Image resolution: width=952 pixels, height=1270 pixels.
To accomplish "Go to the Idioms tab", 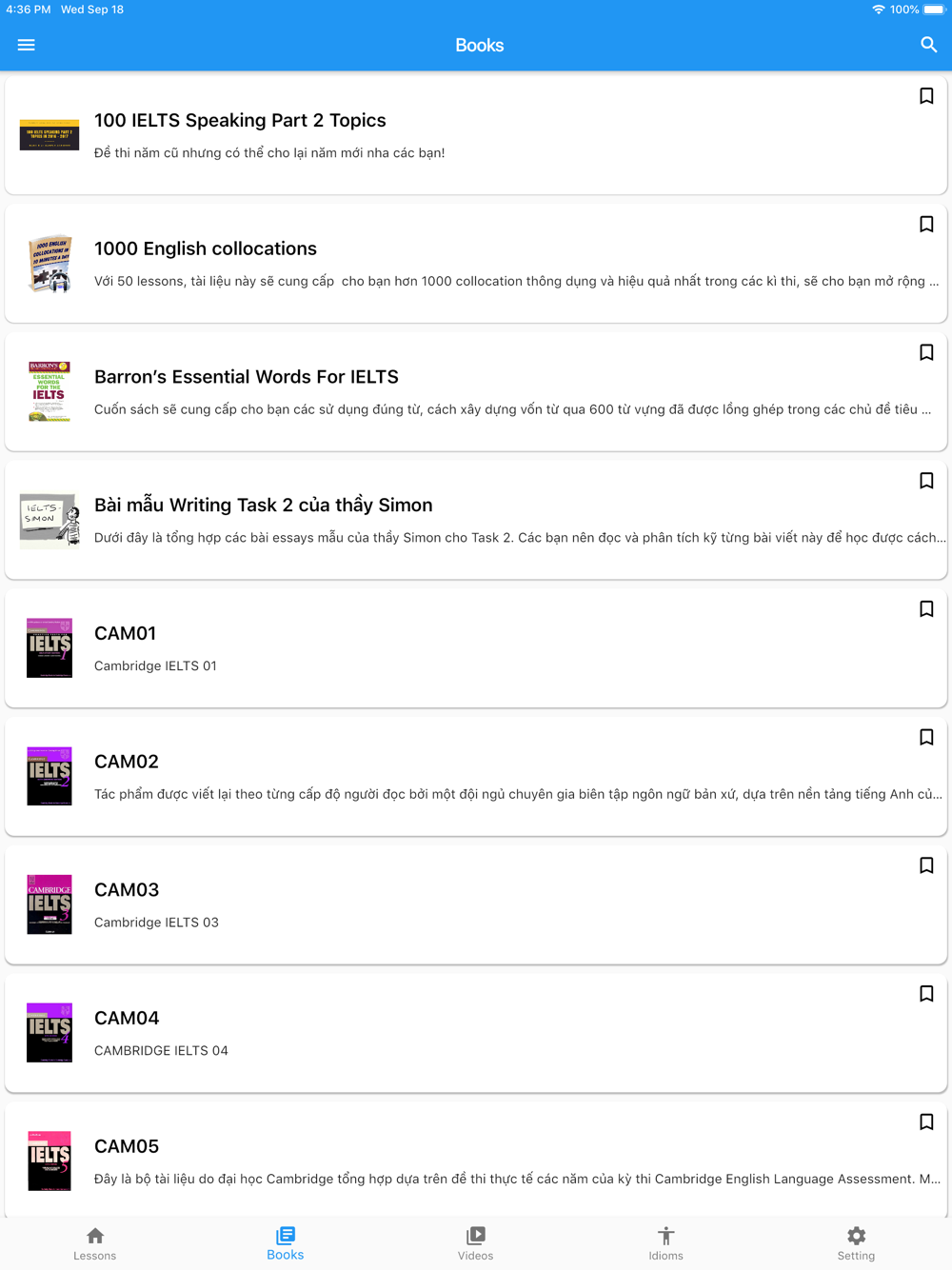I will tap(665, 1243).
